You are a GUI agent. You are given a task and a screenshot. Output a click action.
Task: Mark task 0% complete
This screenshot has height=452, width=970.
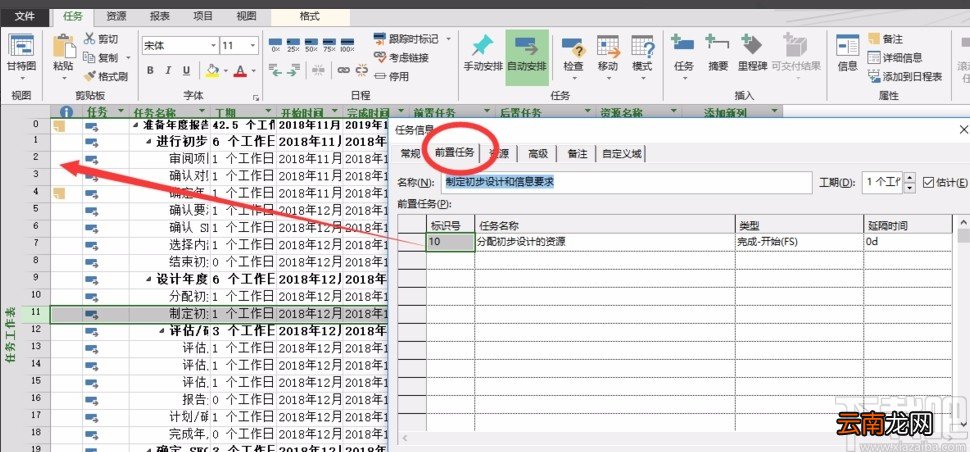[276, 45]
